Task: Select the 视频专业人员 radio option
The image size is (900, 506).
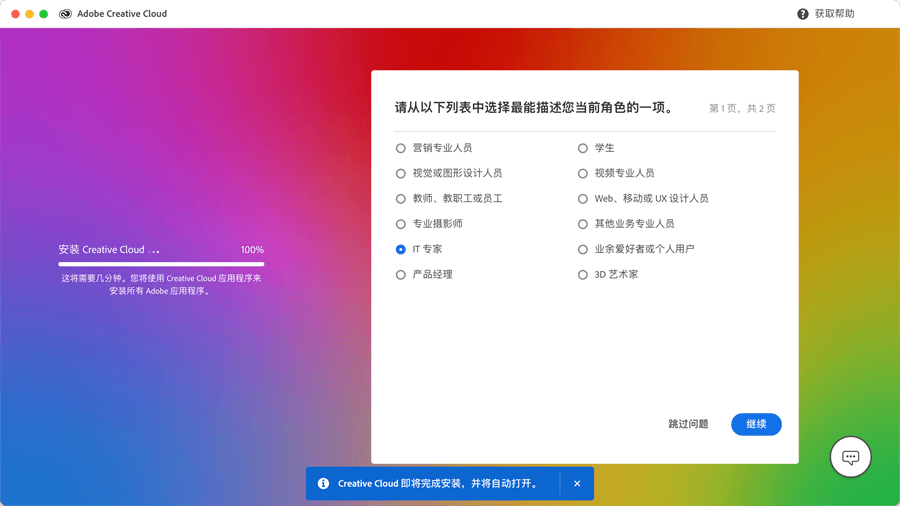Action: point(583,173)
